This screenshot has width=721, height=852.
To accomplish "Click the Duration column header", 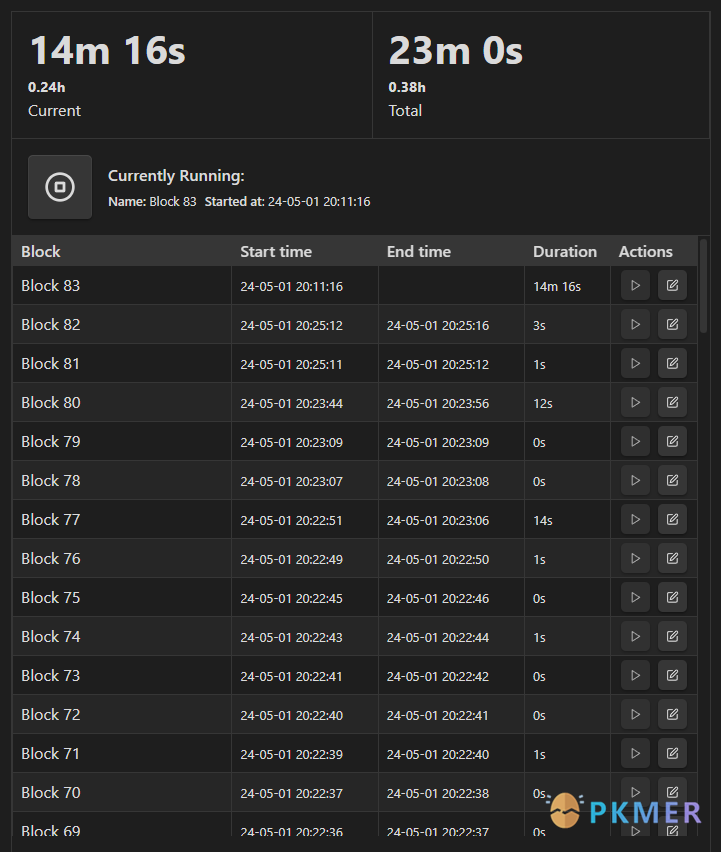I will pos(567,252).
